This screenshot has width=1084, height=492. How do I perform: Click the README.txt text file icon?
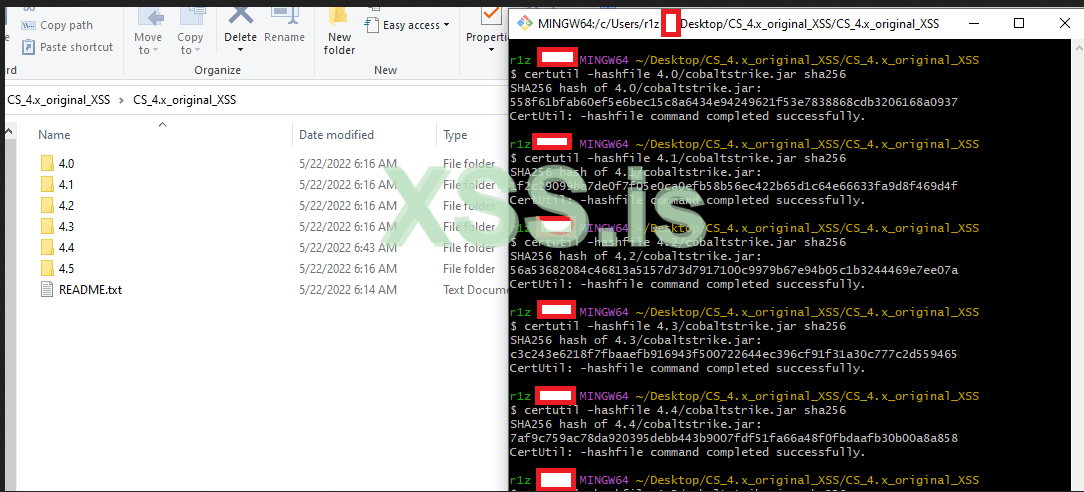pos(47,290)
